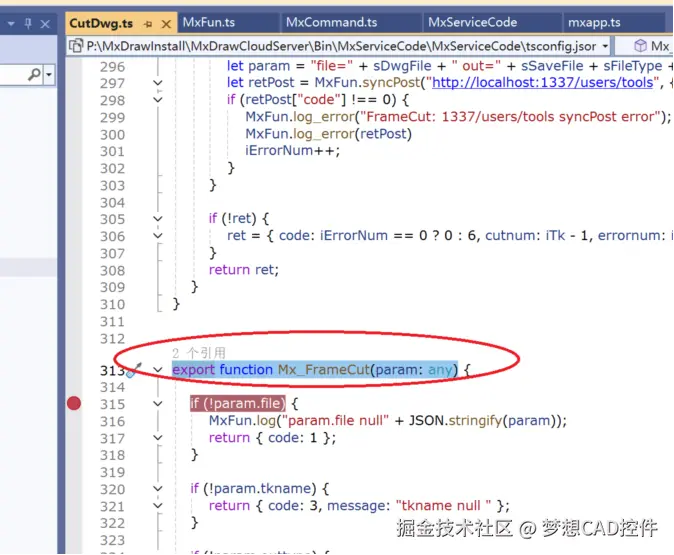Click project file icon in navigation bar

(76, 46)
